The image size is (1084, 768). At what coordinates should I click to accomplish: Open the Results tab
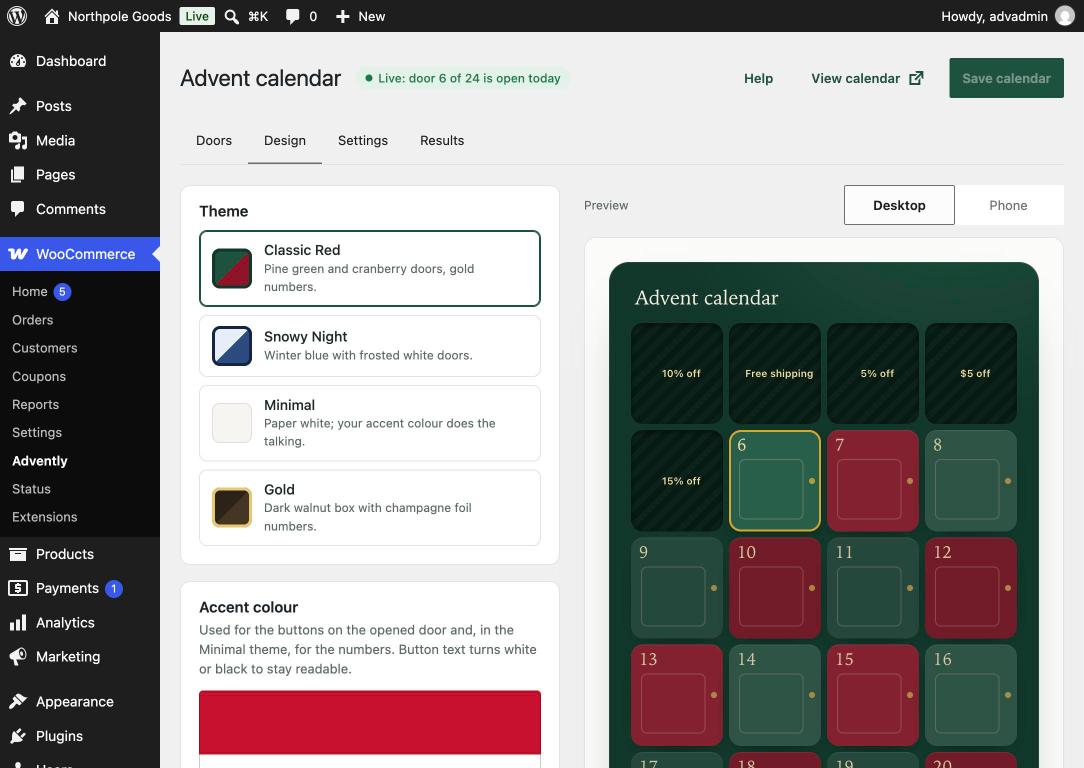[442, 140]
